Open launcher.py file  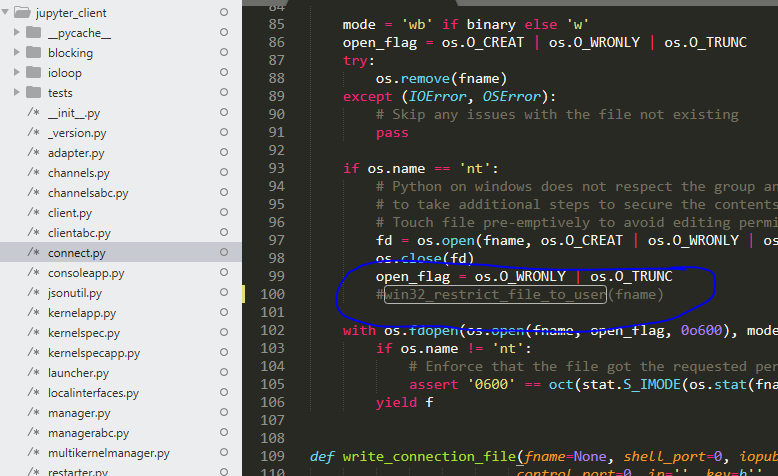point(78,373)
